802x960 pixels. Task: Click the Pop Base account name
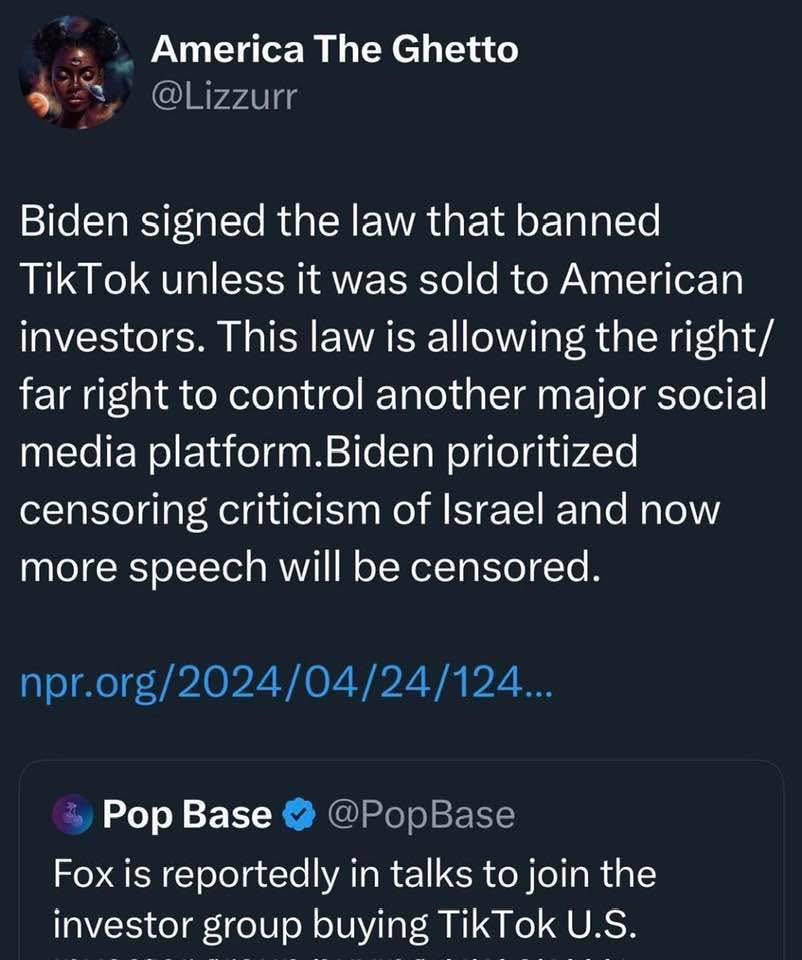186,815
